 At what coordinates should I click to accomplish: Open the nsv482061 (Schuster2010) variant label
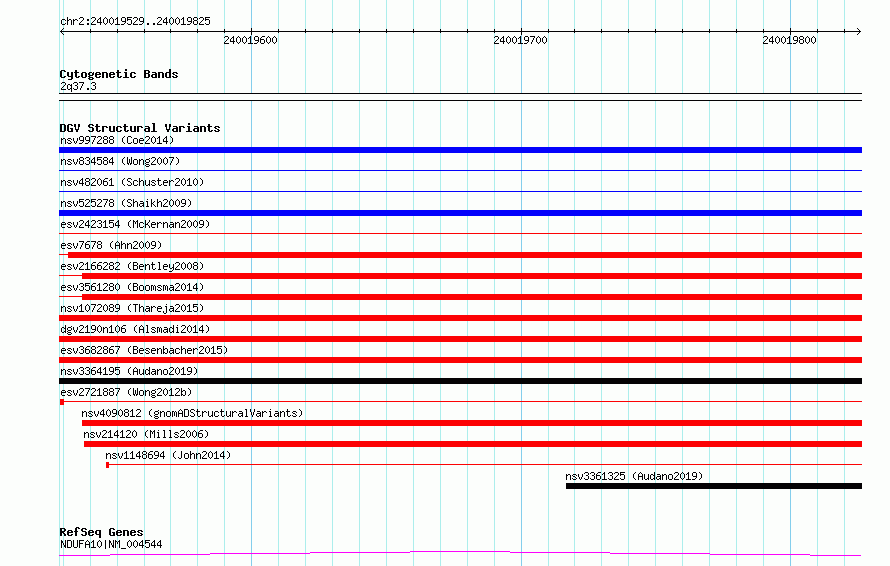tap(132, 182)
